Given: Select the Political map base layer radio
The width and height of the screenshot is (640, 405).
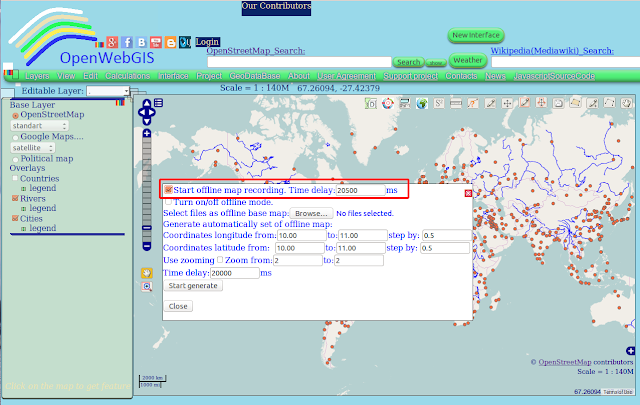Looking at the screenshot, I should click(16, 160).
